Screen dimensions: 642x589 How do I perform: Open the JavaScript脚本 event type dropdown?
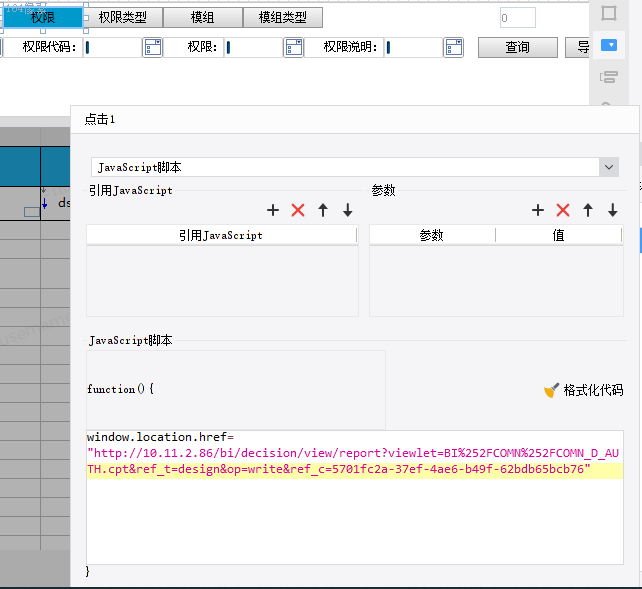609,167
